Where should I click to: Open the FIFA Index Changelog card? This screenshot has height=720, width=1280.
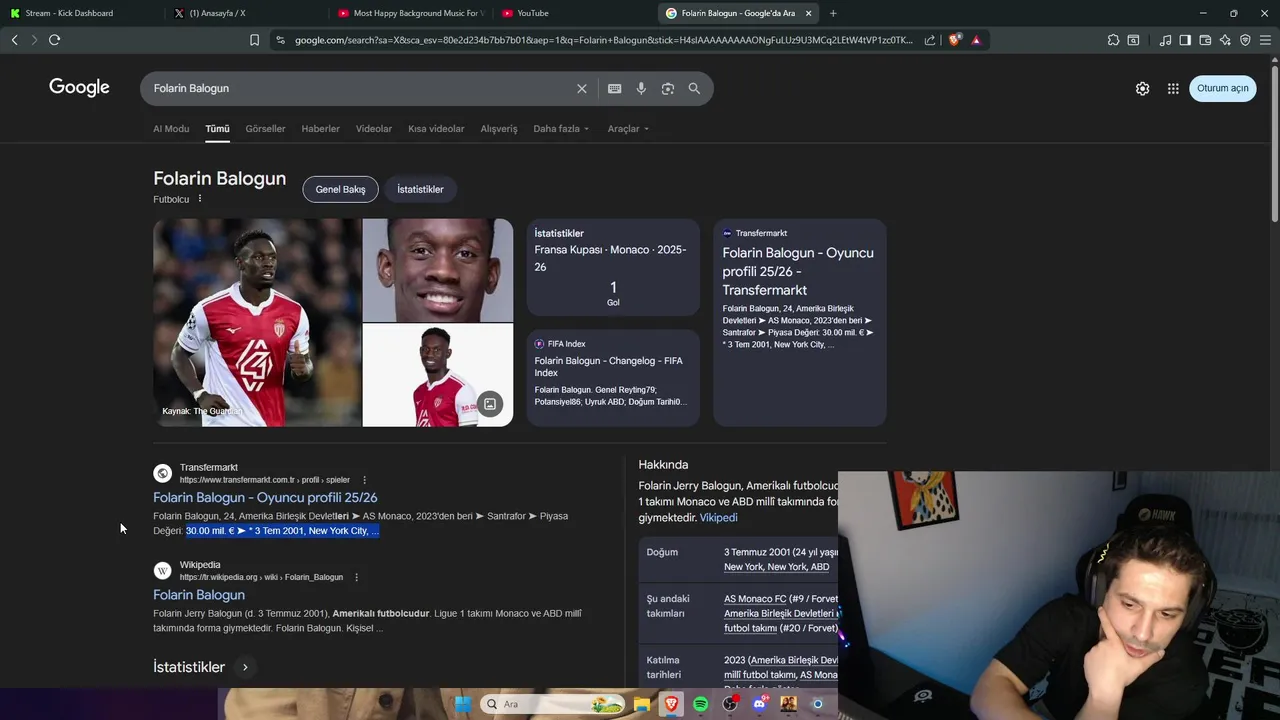[x=613, y=378]
